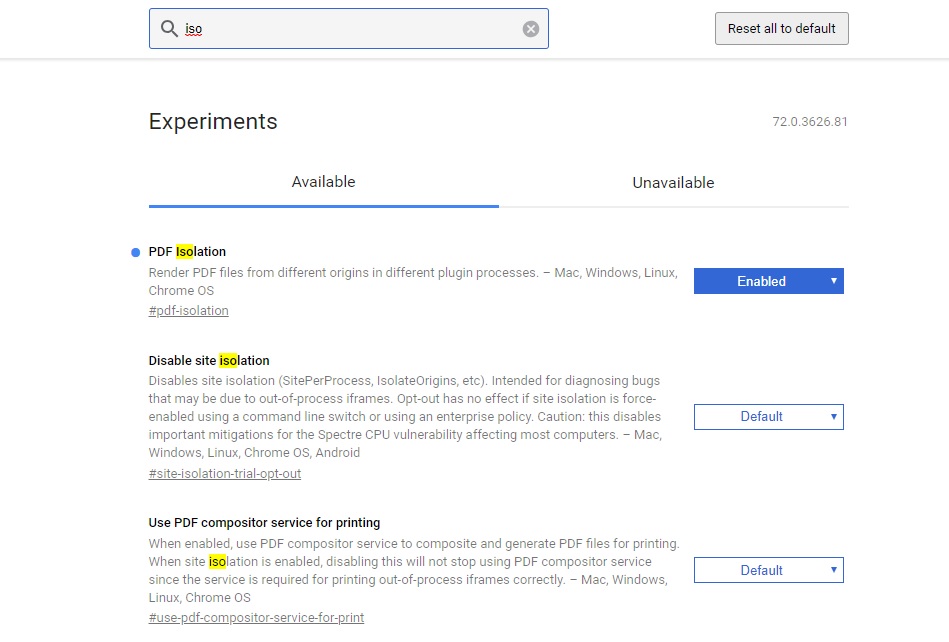Click the magnifier search icon

169,29
